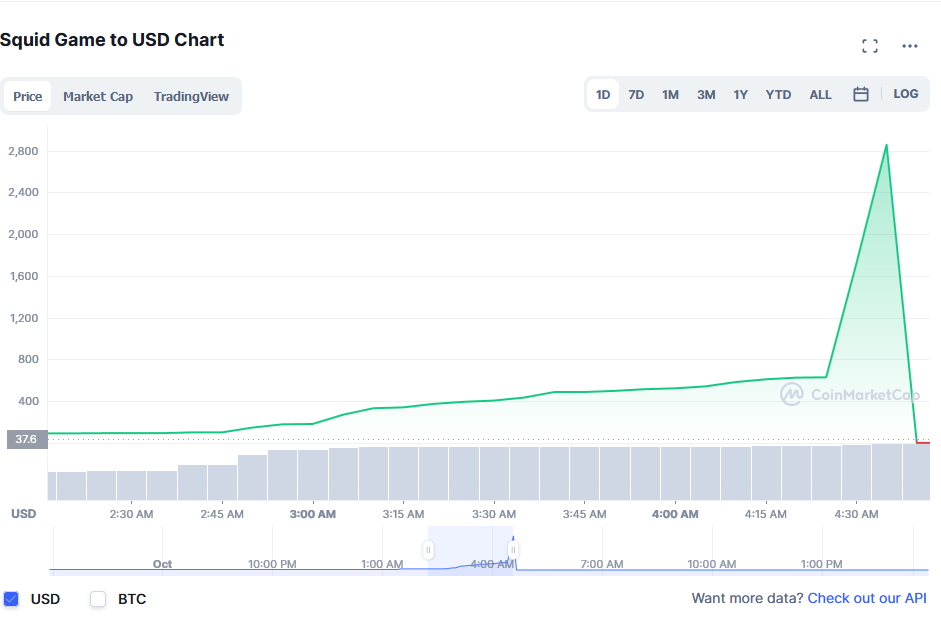
Task: Select the ALL time range
Action: click(x=820, y=94)
